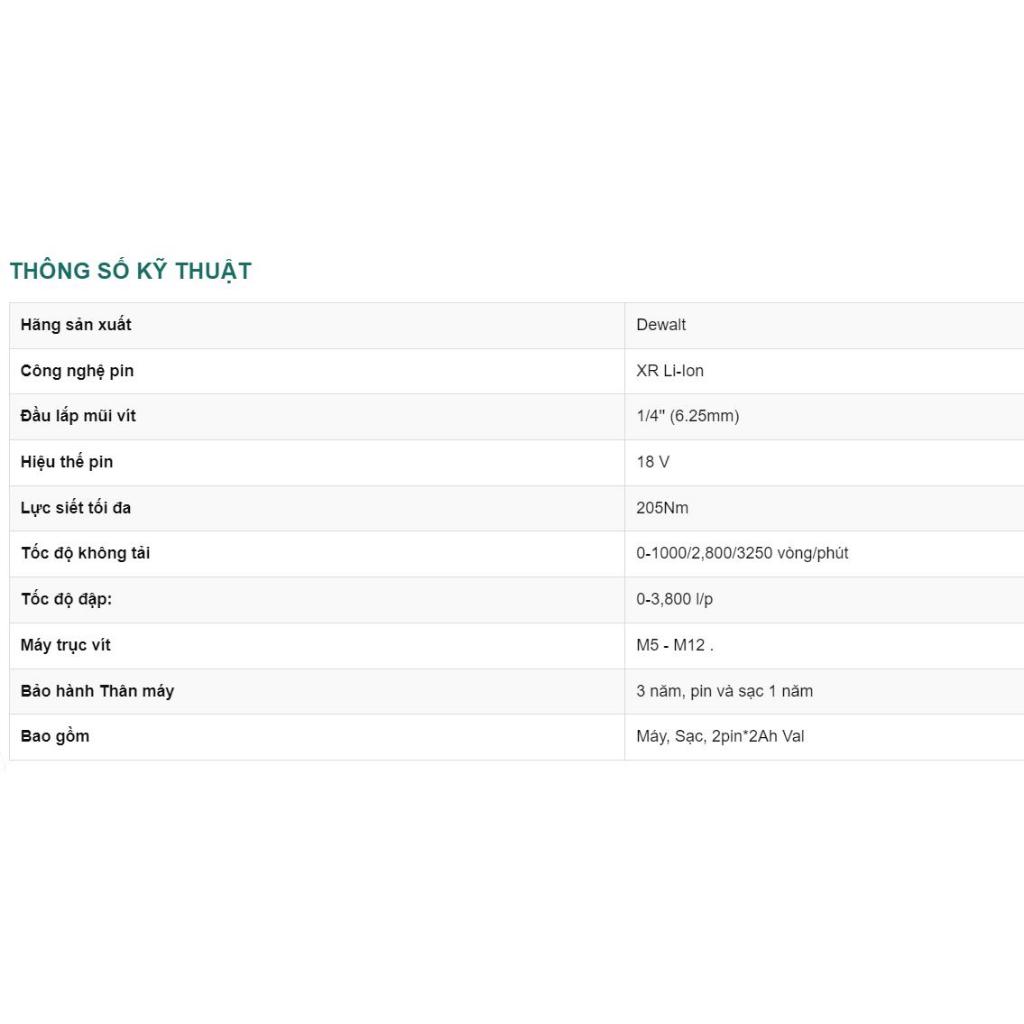
Task: Select the Công nghệ pin row label
Action: [77, 371]
